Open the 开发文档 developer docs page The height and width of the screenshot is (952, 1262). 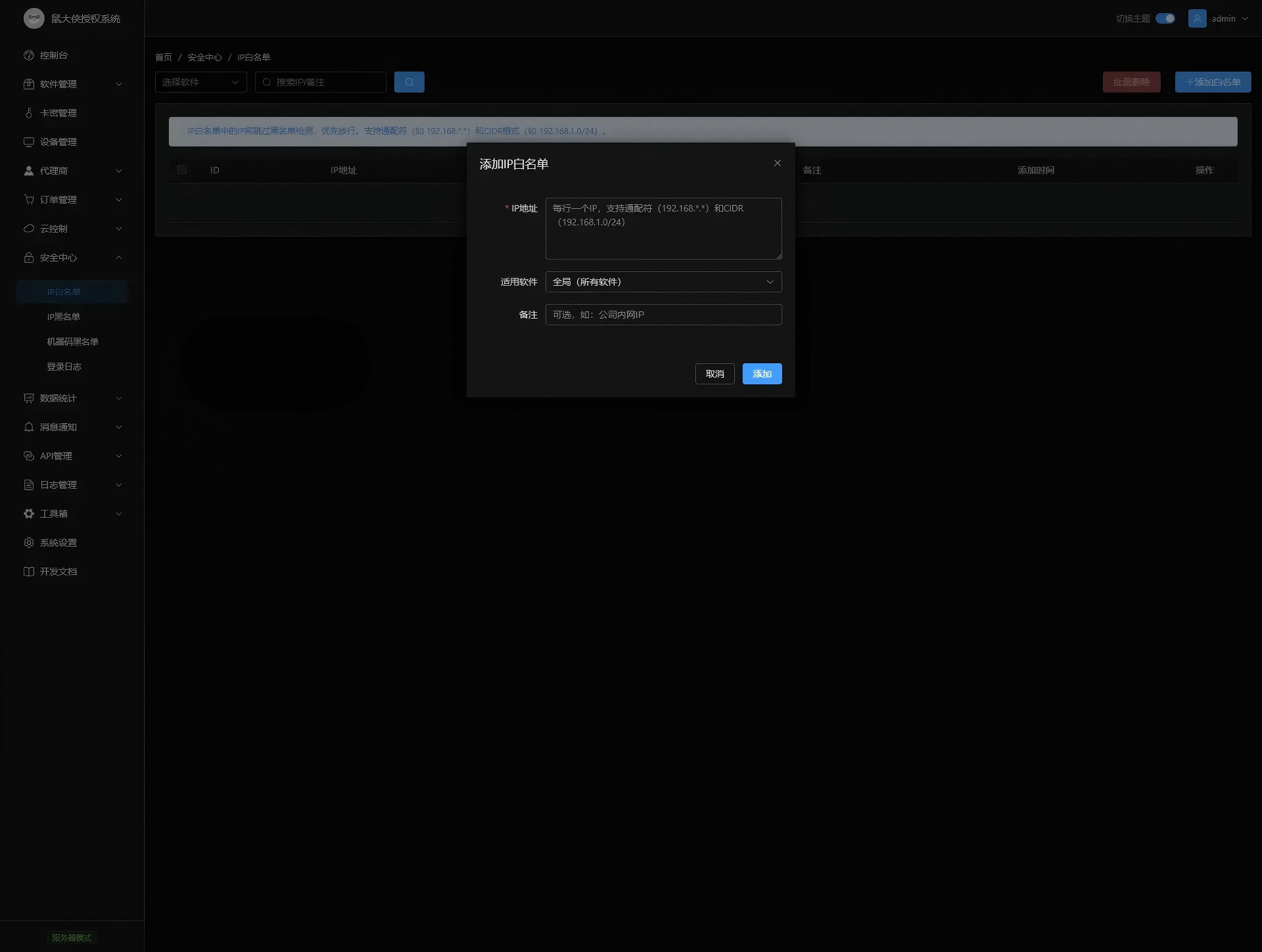58,572
